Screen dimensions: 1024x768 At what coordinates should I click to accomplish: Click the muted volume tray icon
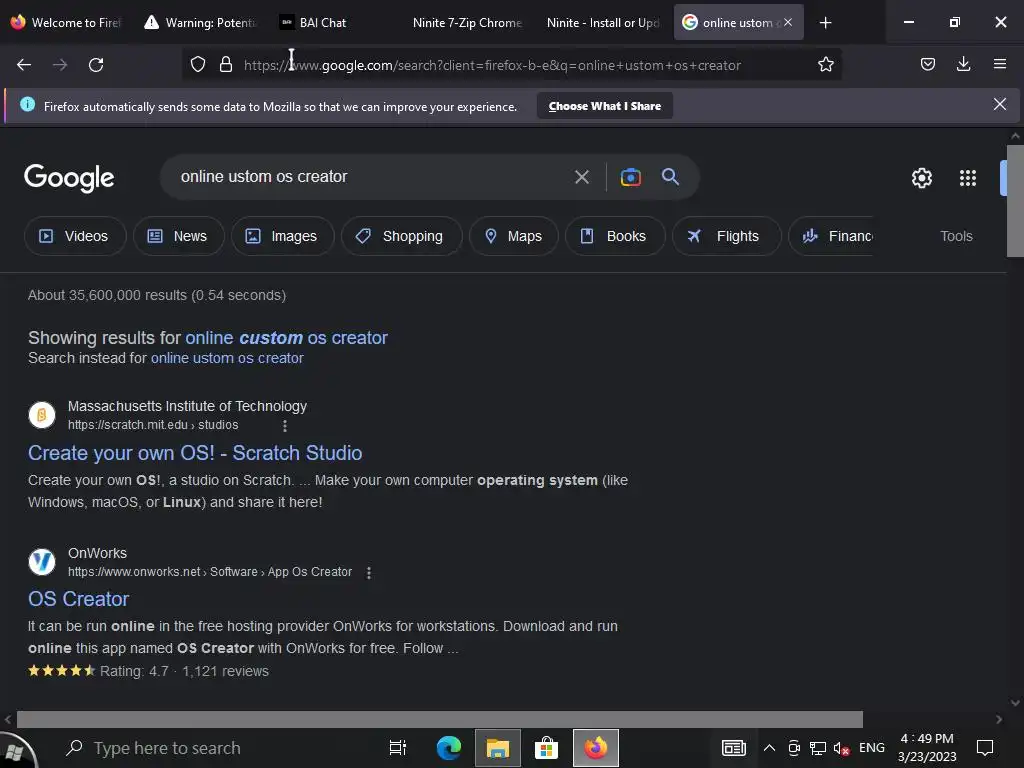tap(841, 748)
